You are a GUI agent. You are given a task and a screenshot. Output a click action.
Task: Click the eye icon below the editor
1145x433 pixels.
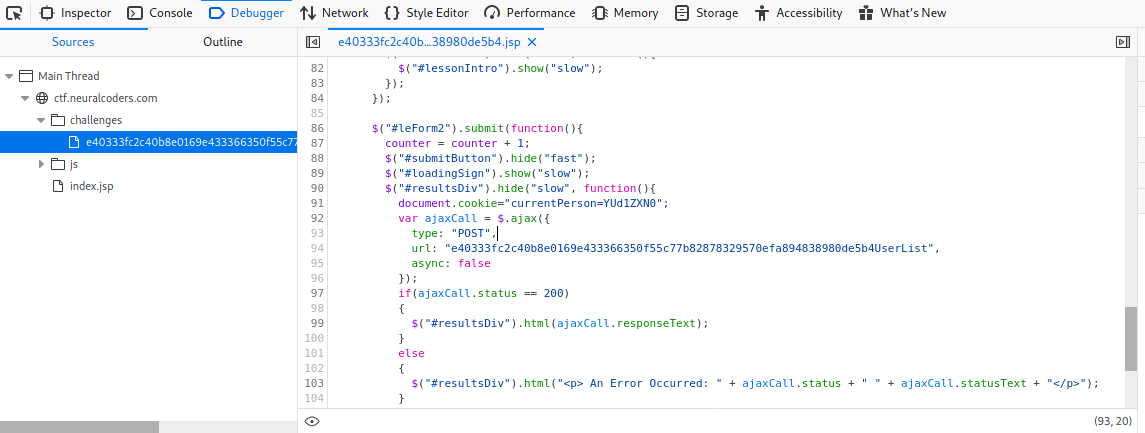312,421
